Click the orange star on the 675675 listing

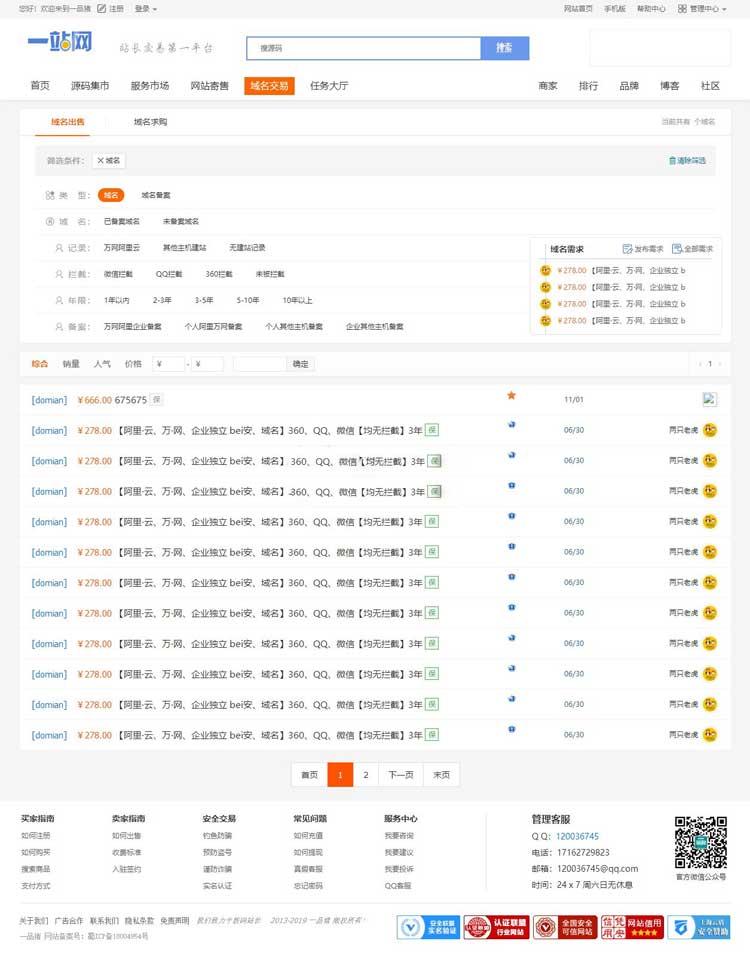tap(511, 396)
